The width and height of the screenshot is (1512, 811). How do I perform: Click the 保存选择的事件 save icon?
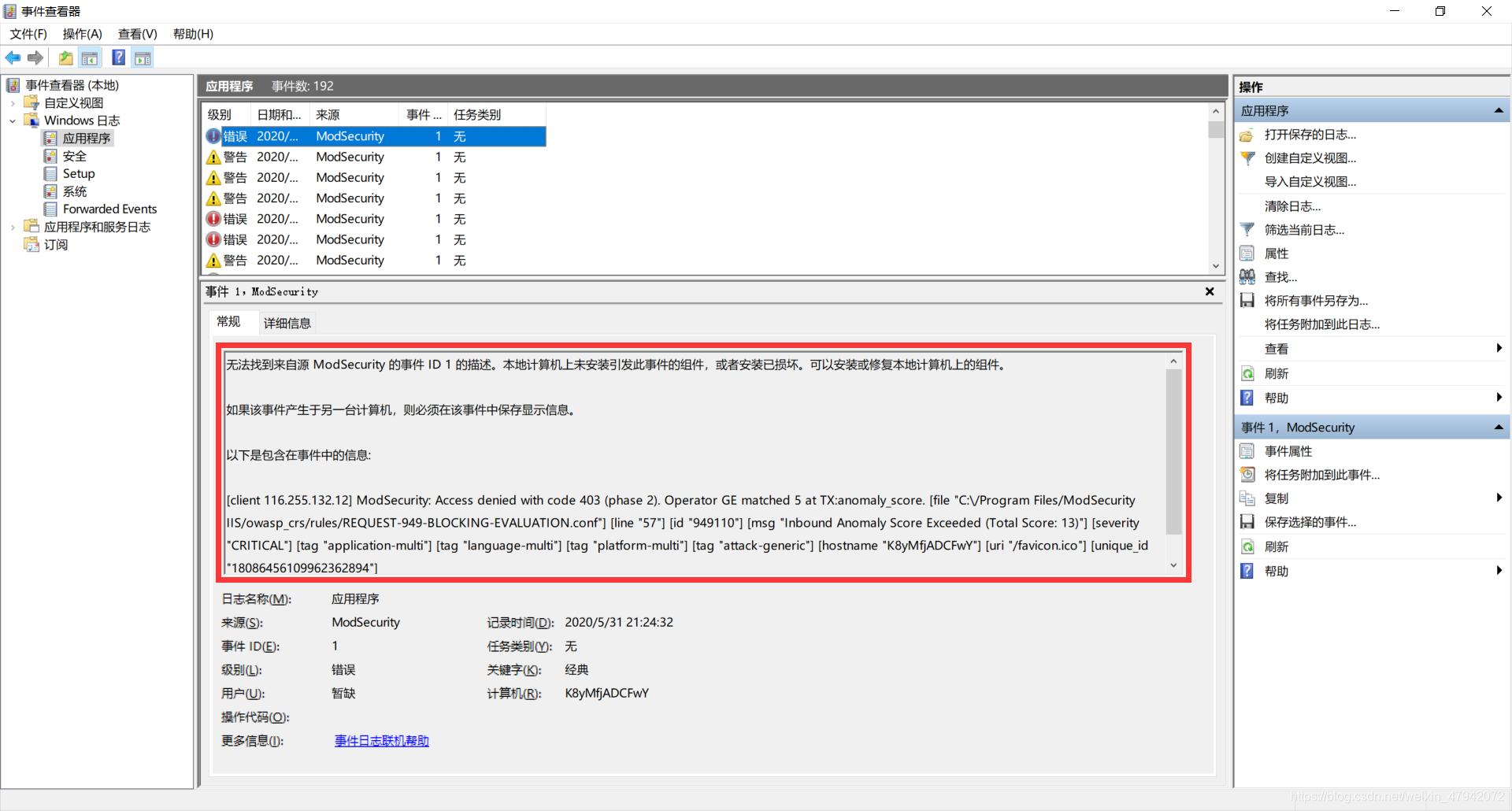tap(1247, 522)
